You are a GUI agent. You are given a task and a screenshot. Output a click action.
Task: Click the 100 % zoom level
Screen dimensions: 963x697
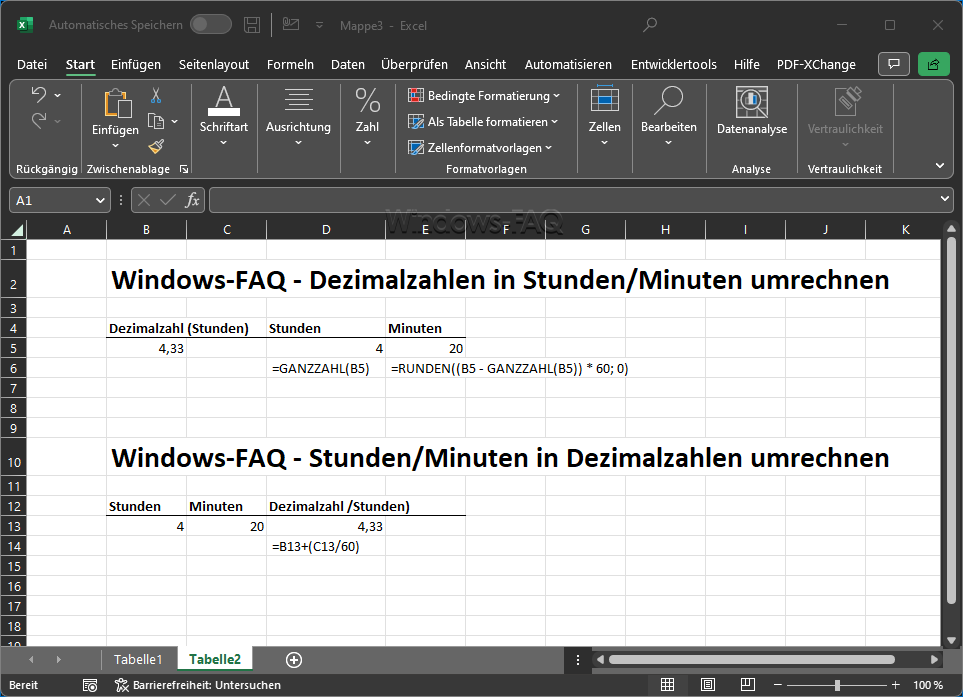pyautogui.click(x=927, y=685)
